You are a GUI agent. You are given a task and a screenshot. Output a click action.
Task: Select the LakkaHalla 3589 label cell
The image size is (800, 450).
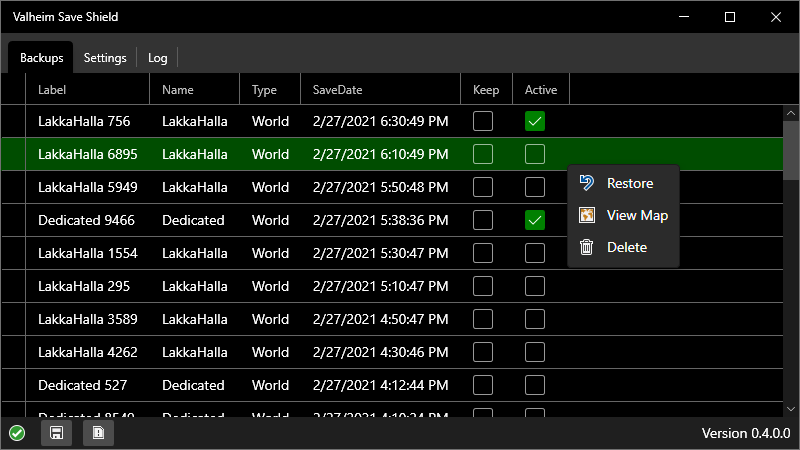coord(87,319)
